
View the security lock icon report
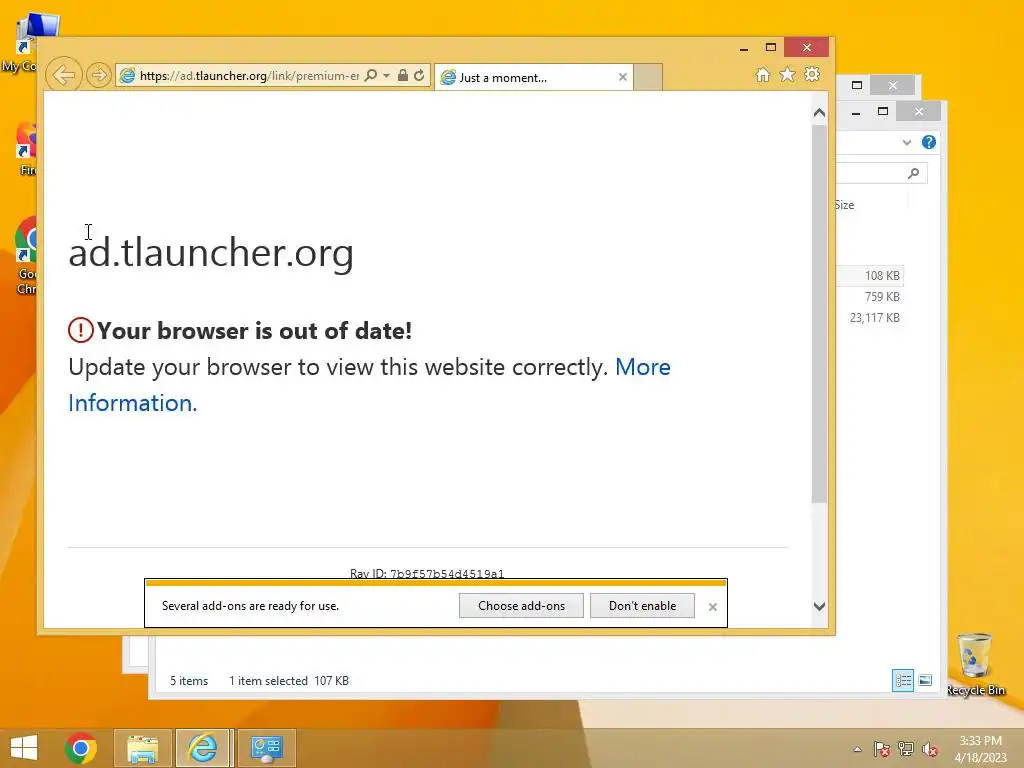[x=403, y=75]
